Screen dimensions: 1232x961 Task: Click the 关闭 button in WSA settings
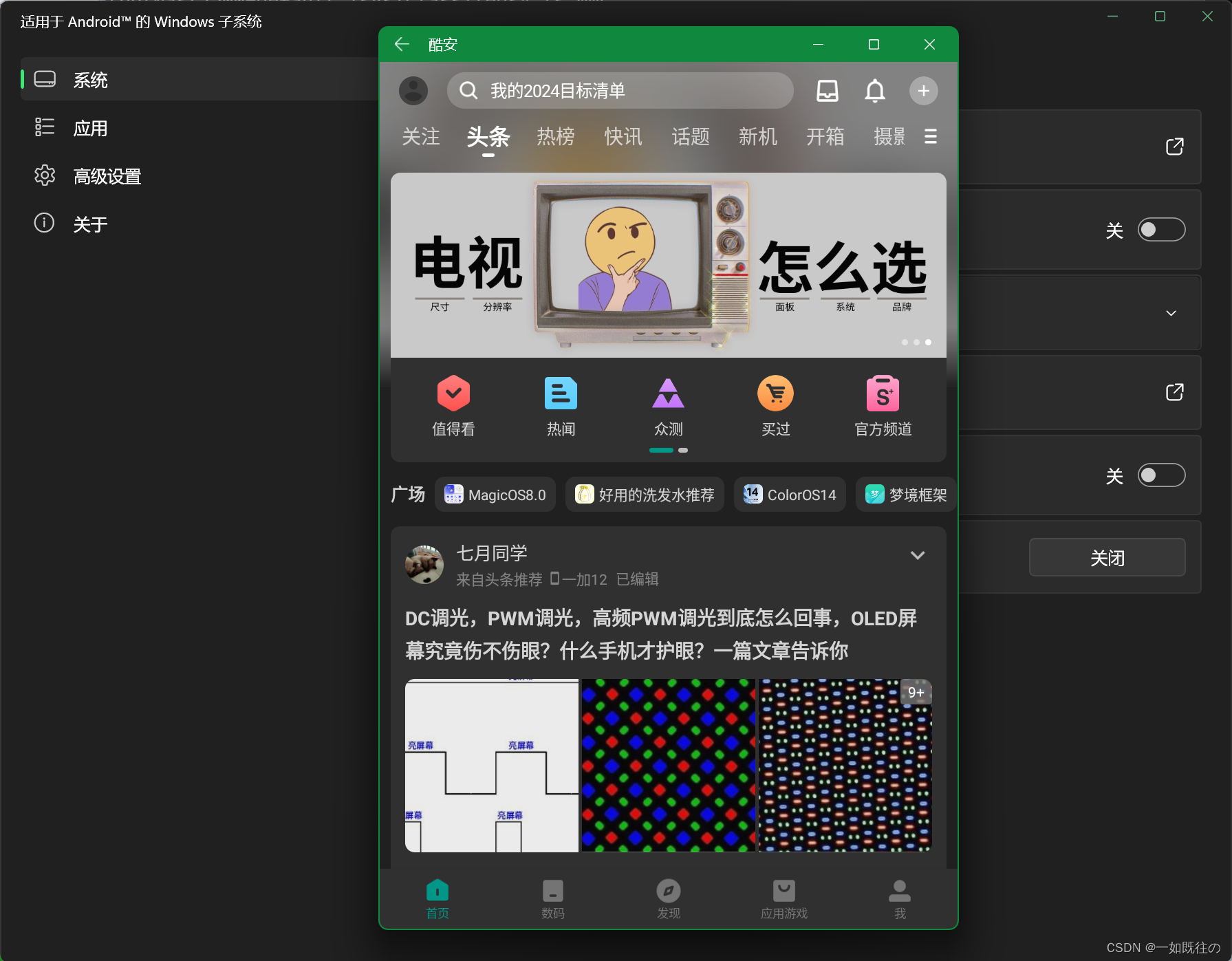click(1107, 557)
